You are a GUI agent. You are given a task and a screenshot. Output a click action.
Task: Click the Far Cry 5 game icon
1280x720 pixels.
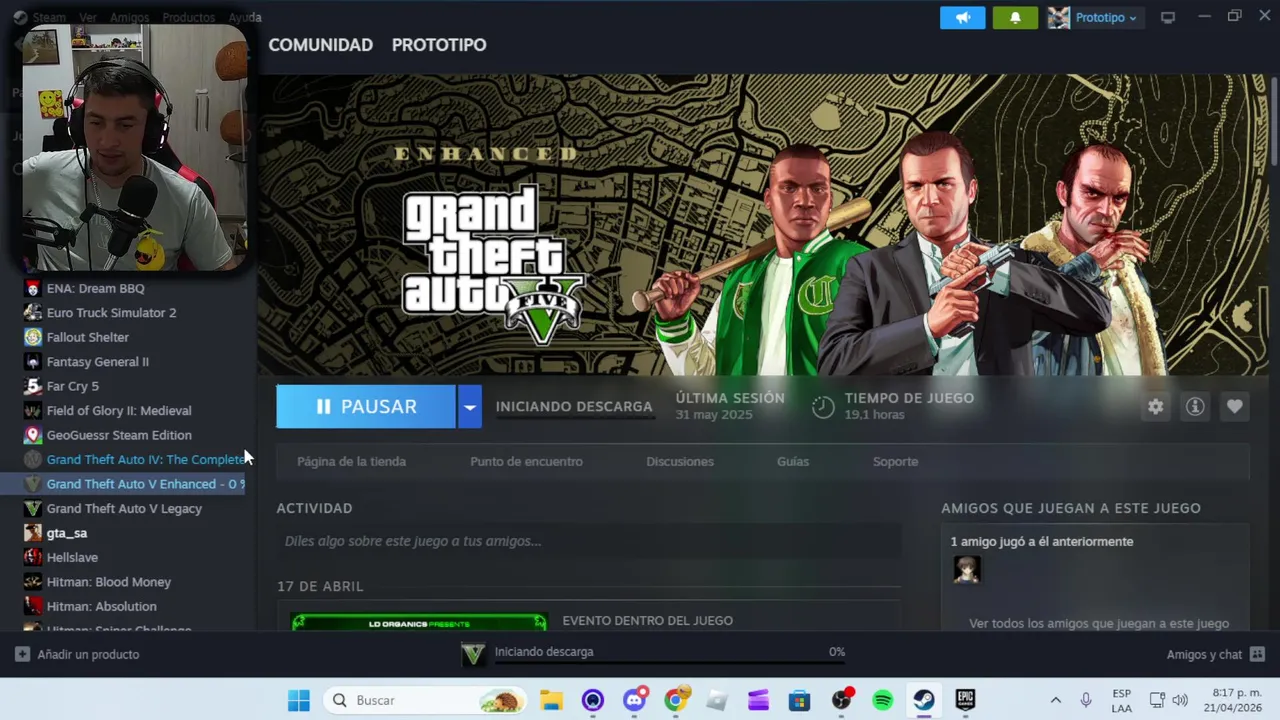pyautogui.click(x=33, y=386)
